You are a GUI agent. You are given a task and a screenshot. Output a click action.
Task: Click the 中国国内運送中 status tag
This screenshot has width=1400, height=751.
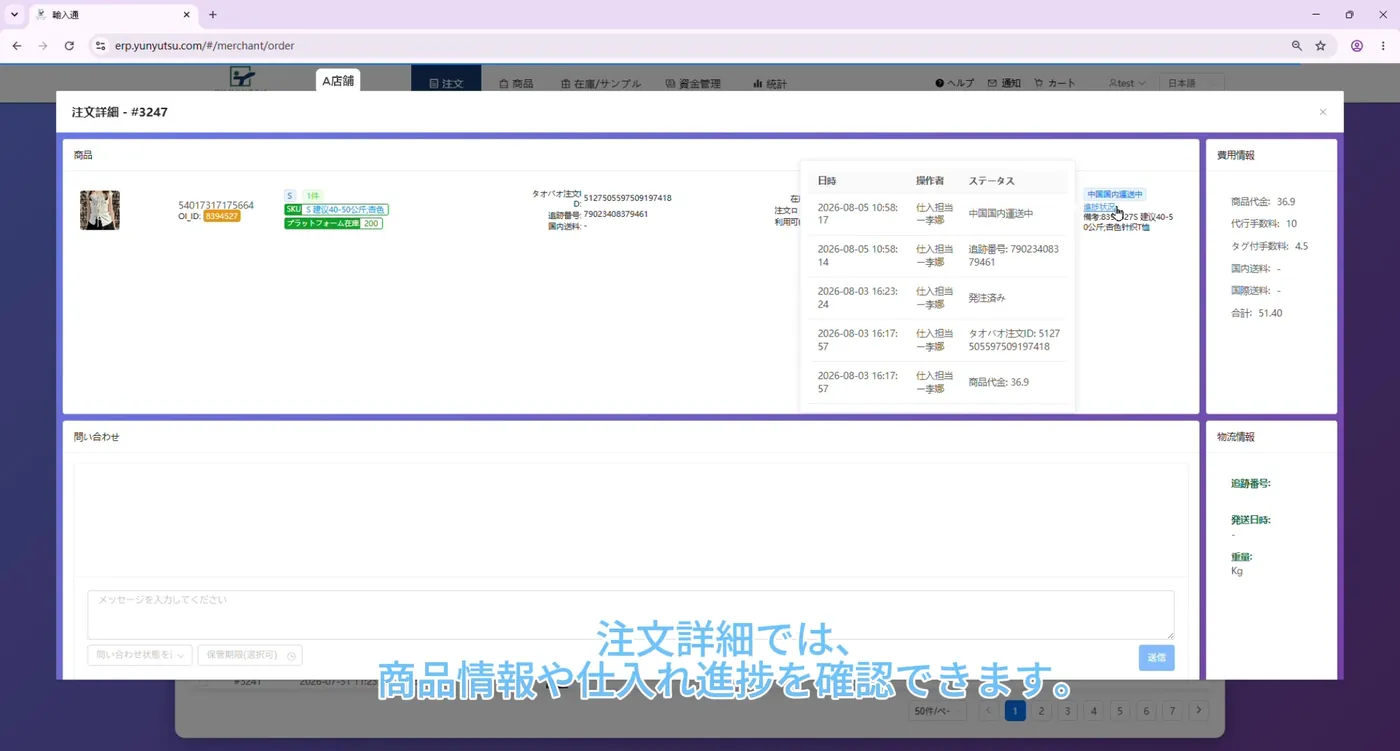click(1114, 194)
